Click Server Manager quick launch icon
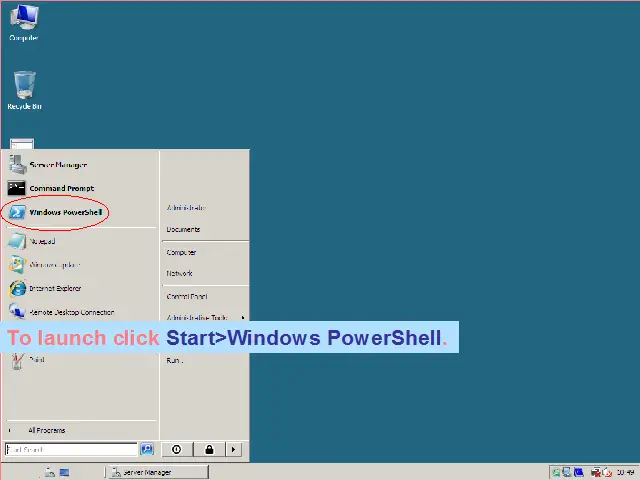The height and width of the screenshot is (480, 640). click(x=50, y=472)
